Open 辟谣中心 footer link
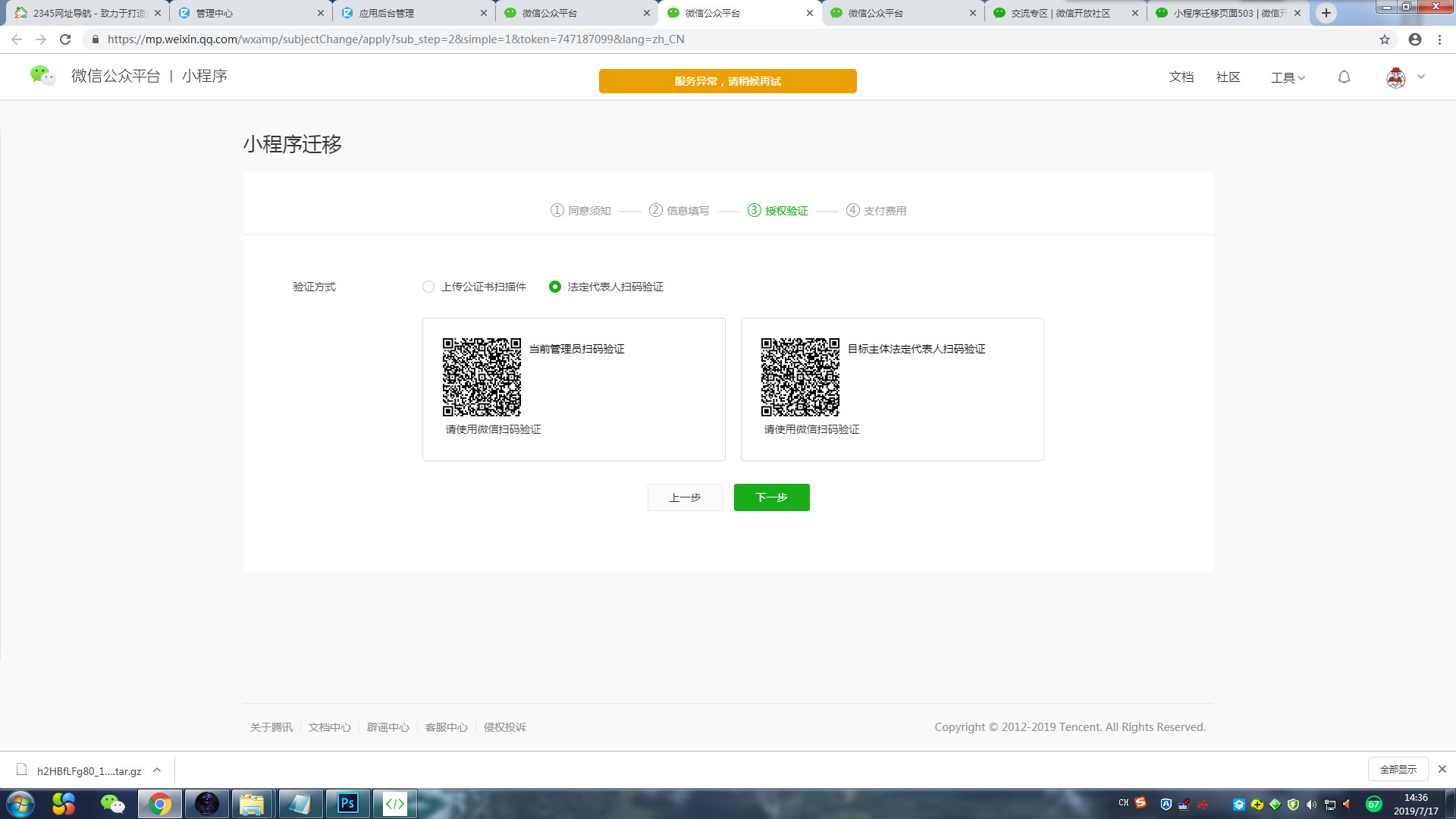Image resolution: width=1456 pixels, height=819 pixels. click(x=388, y=727)
